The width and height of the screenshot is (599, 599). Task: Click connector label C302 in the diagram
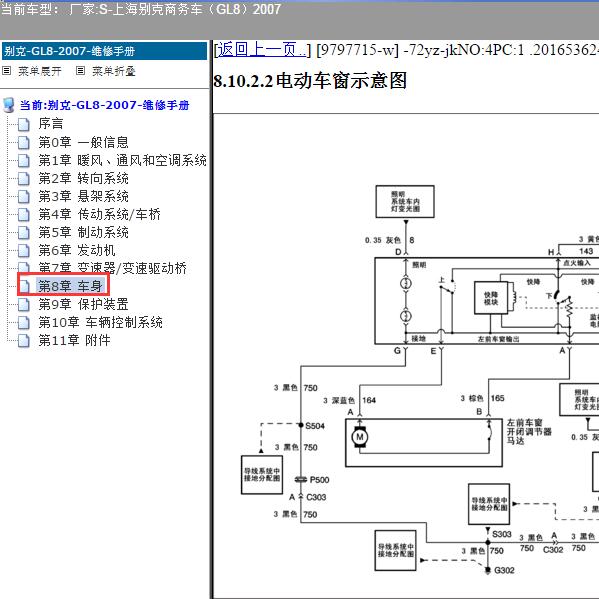pyautogui.click(x=553, y=550)
